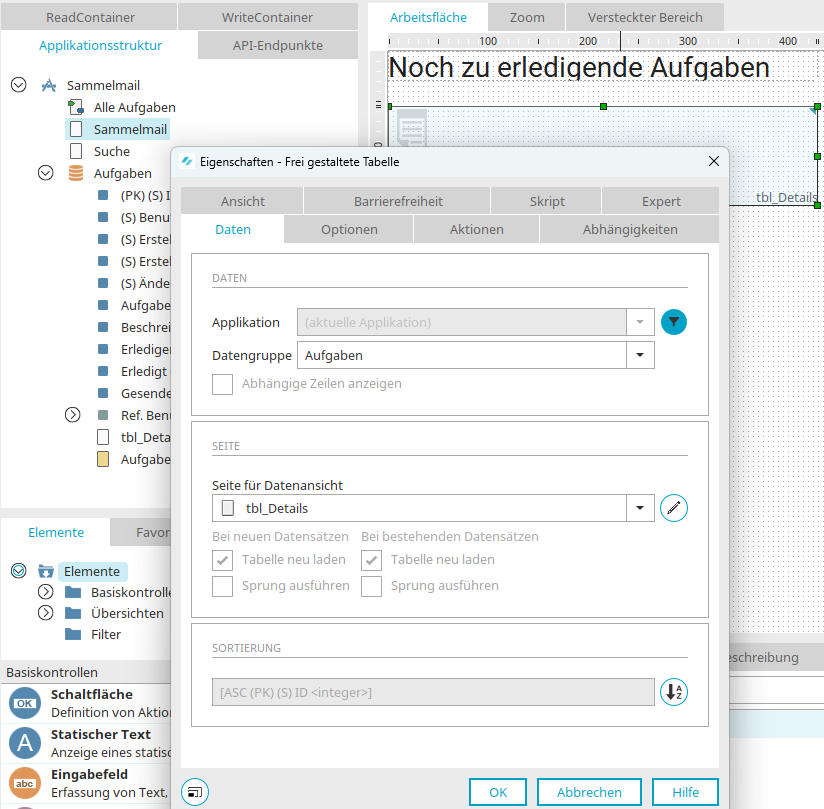Click the dialog settings icon at bottom left

[195, 792]
